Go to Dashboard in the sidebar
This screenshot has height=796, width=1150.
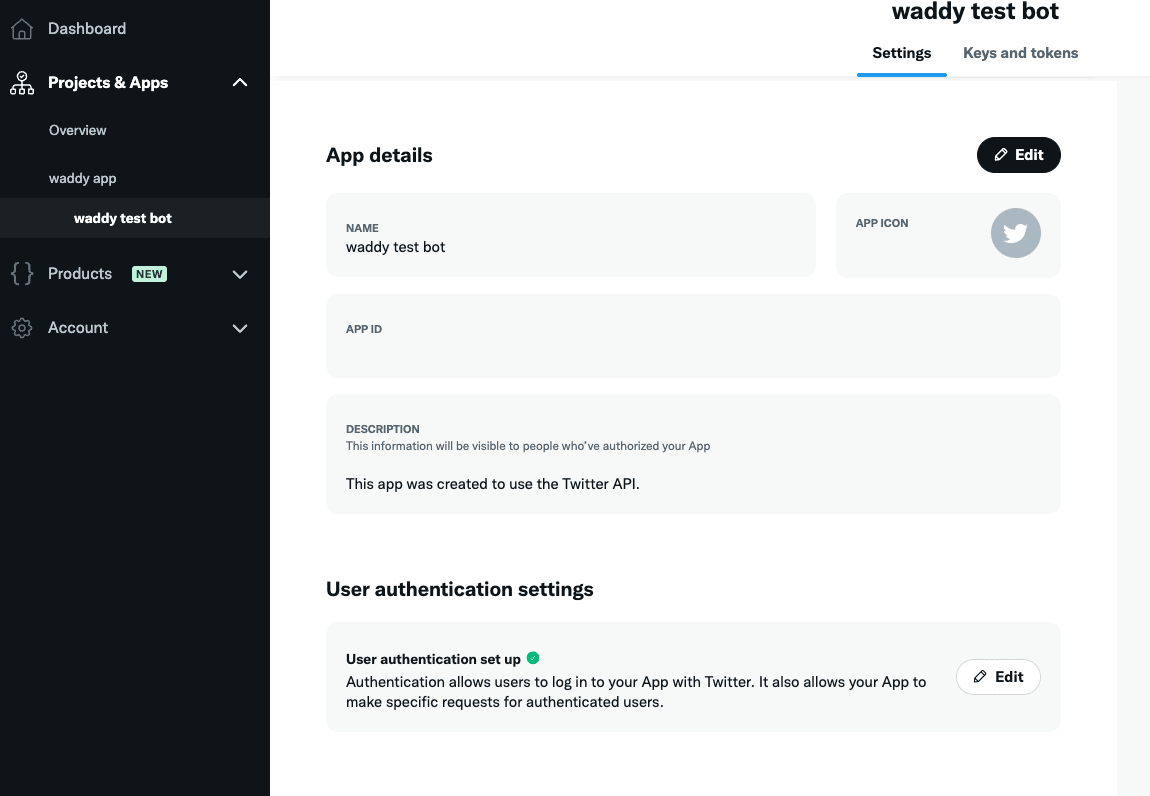coord(87,29)
